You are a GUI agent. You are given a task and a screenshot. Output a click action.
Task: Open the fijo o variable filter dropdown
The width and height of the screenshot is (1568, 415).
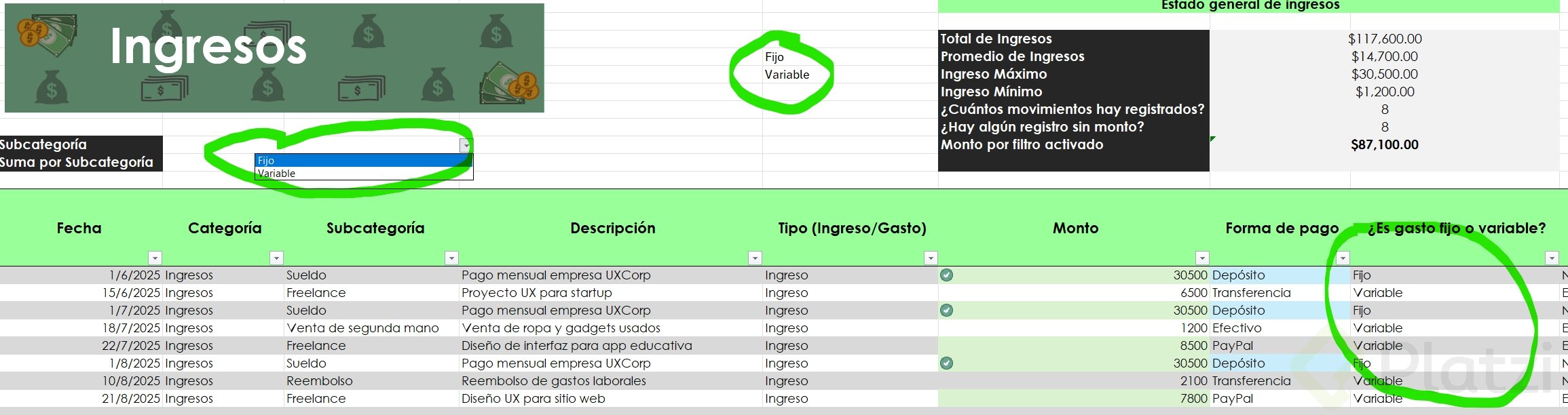tap(1551, 258)
